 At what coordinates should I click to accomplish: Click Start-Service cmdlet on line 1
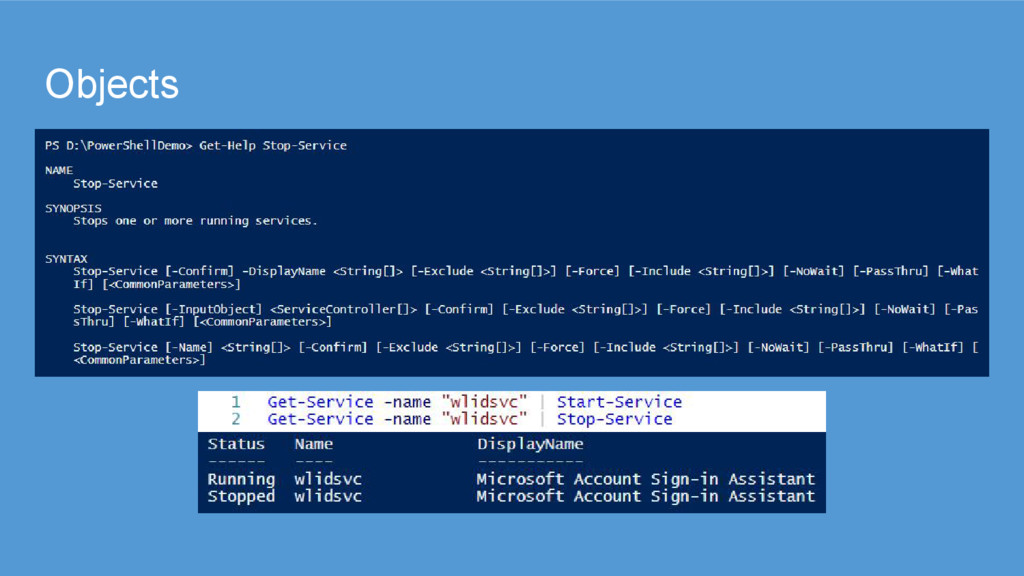pos(619,402)
